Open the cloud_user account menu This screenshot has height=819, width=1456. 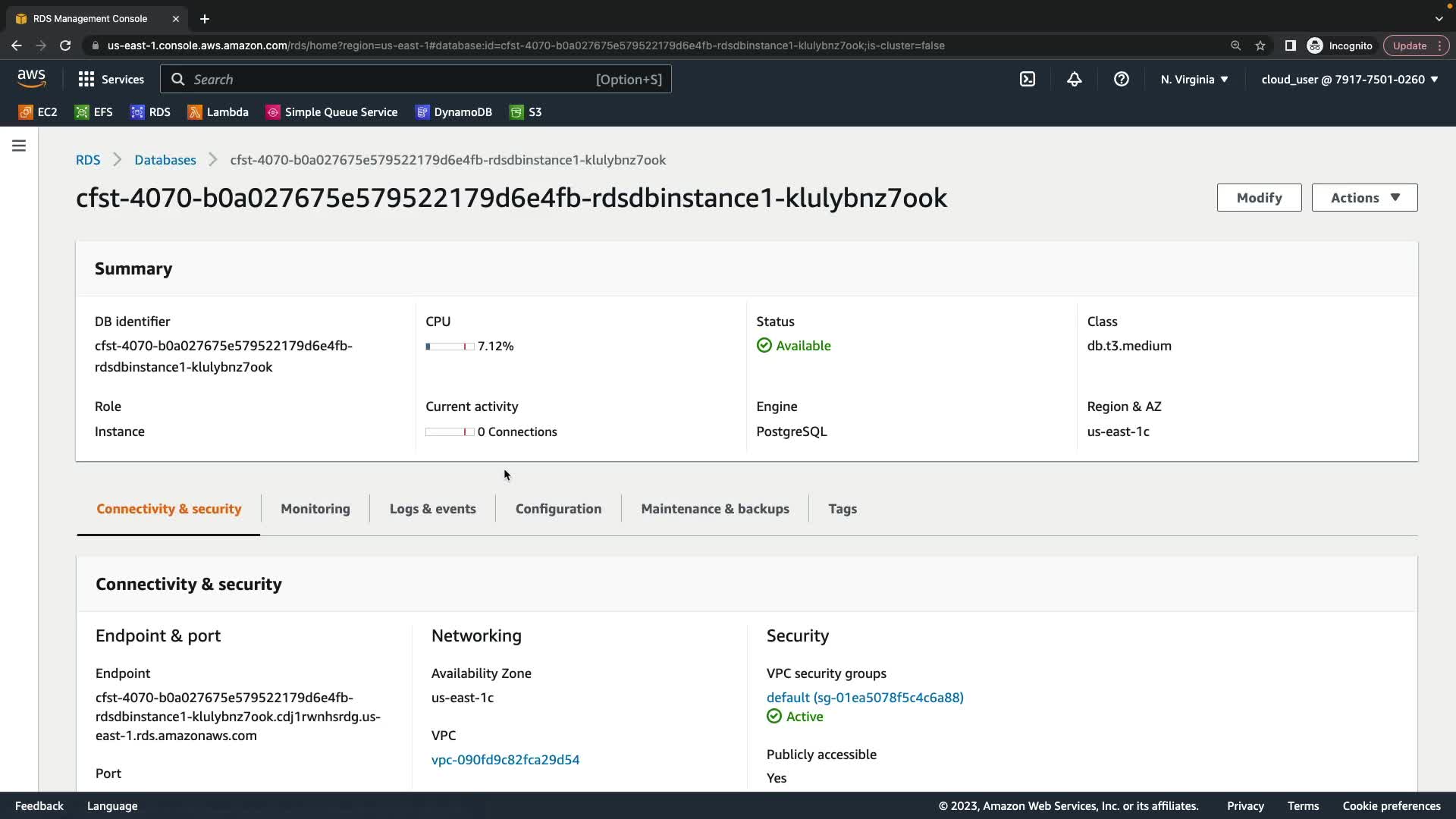[x=1349, y=79]
